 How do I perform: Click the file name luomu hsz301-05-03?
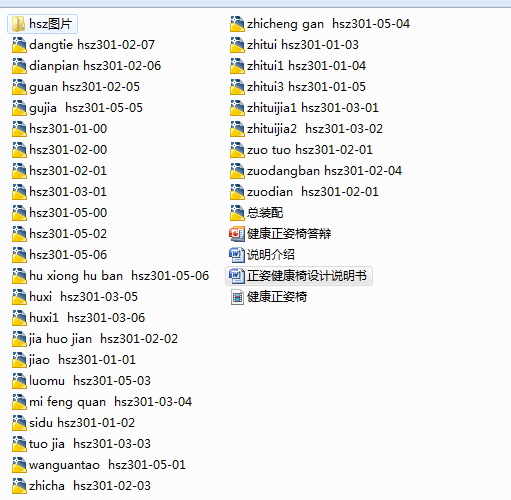90,381
